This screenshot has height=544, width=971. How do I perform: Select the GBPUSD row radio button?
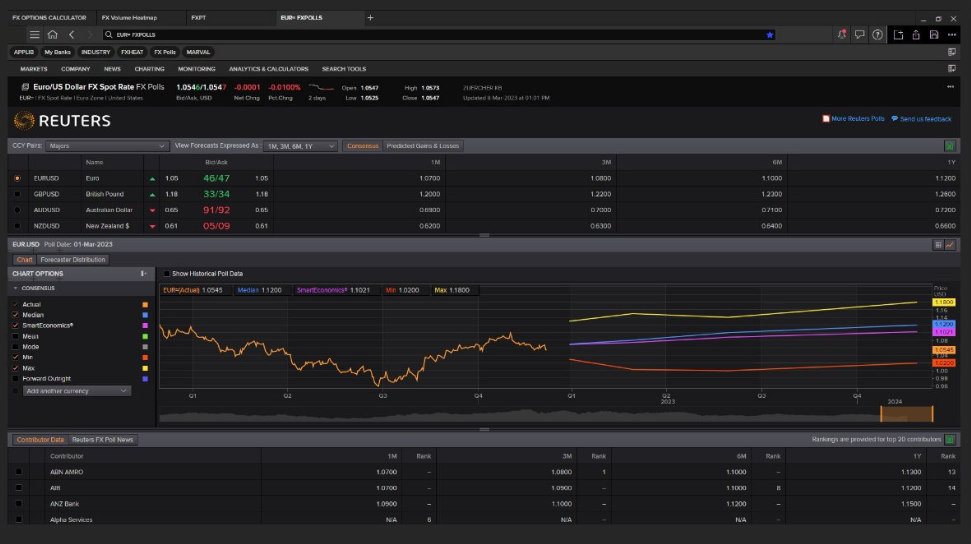point(17,194)
